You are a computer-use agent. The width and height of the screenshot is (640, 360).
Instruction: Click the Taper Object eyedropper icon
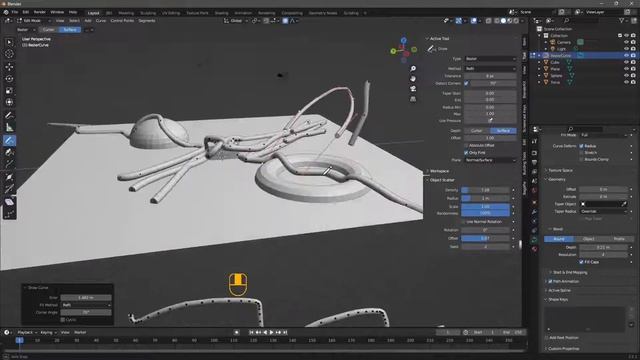624,204
